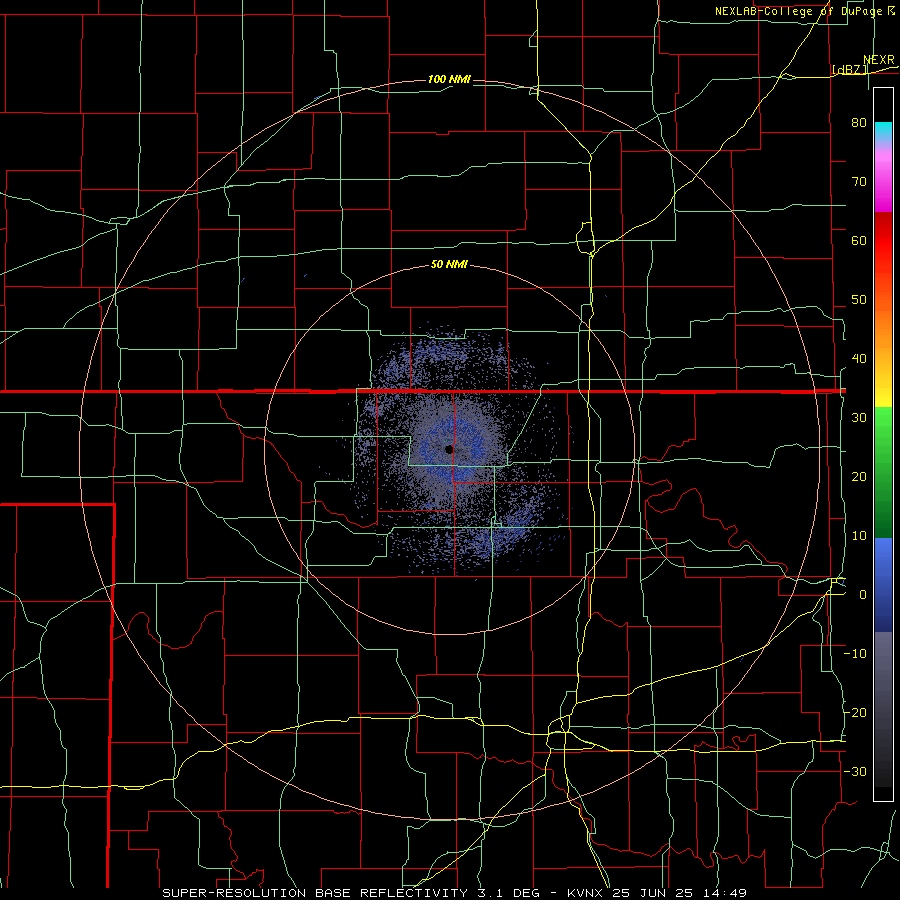Image resolution: width=900 pixels, height=900 pixels.
Task: Click the 70 value on the dBZ scale
Action: pos(859,182)
